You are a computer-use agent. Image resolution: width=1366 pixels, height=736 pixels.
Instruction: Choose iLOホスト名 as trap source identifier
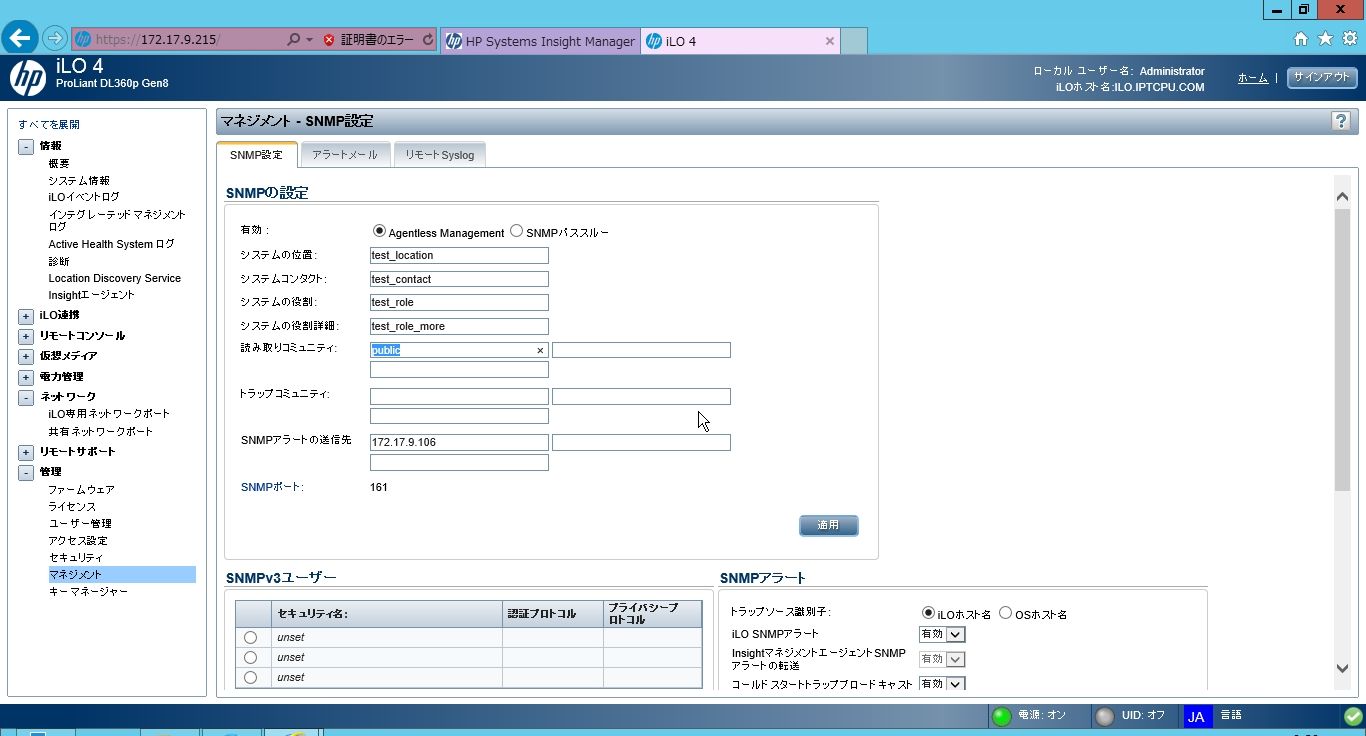tap(928, 612)
